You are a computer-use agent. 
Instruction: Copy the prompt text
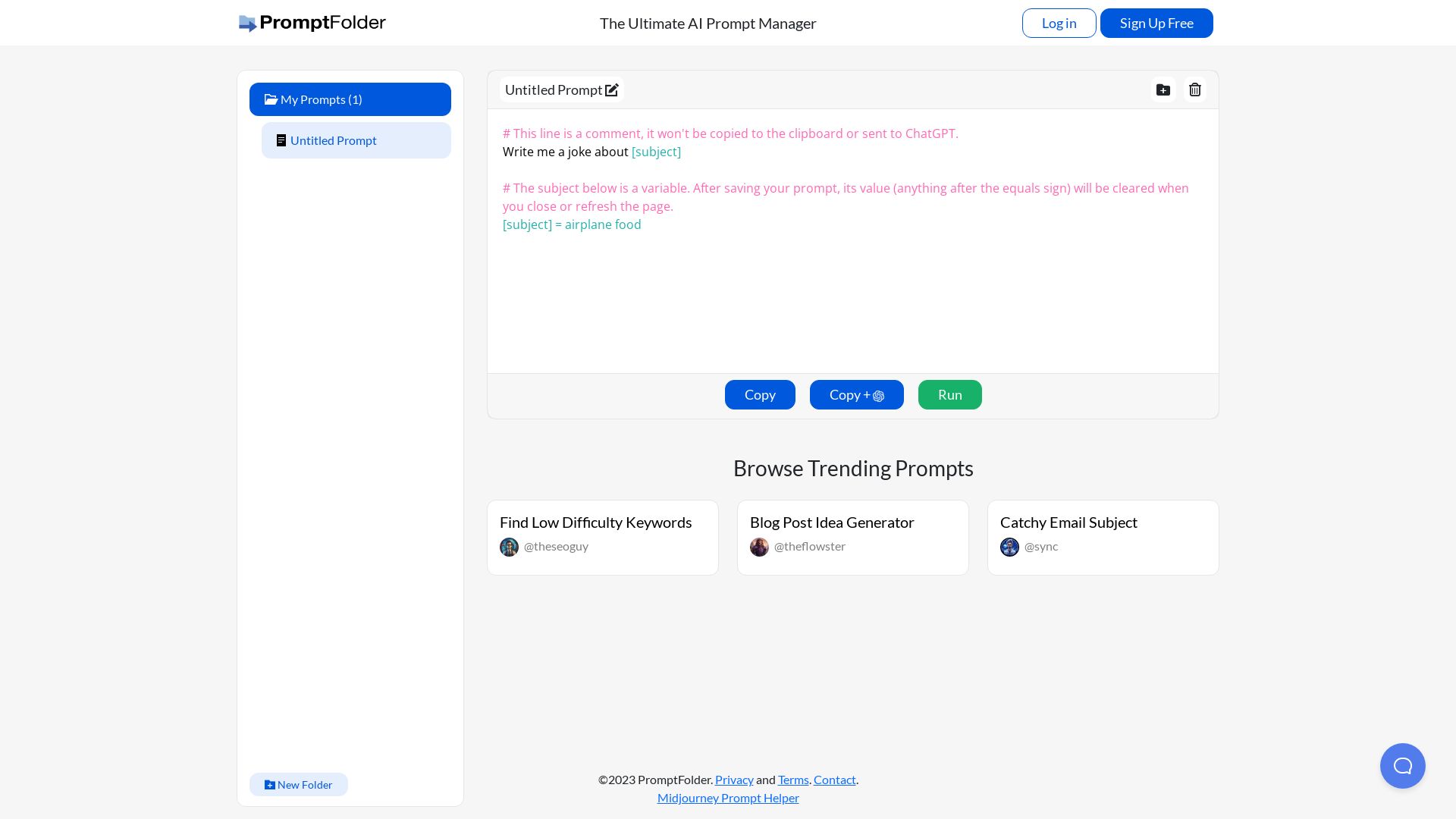click(760, 394)
